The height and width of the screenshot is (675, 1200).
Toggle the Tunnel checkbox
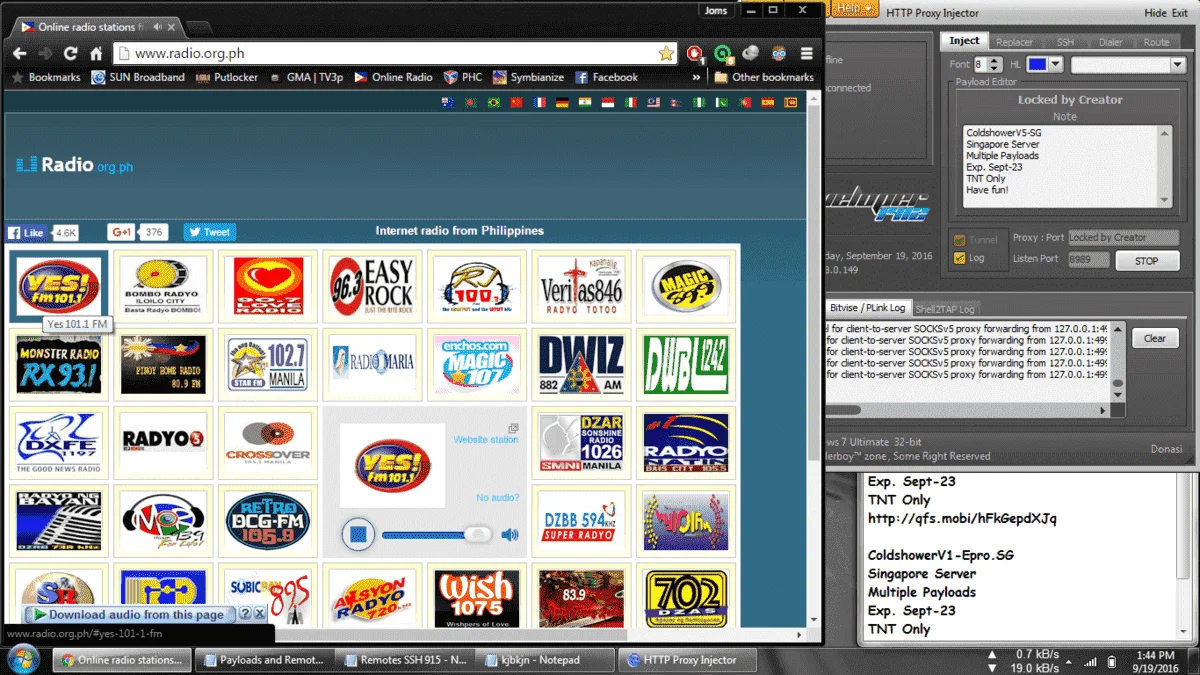coord(960,240)
